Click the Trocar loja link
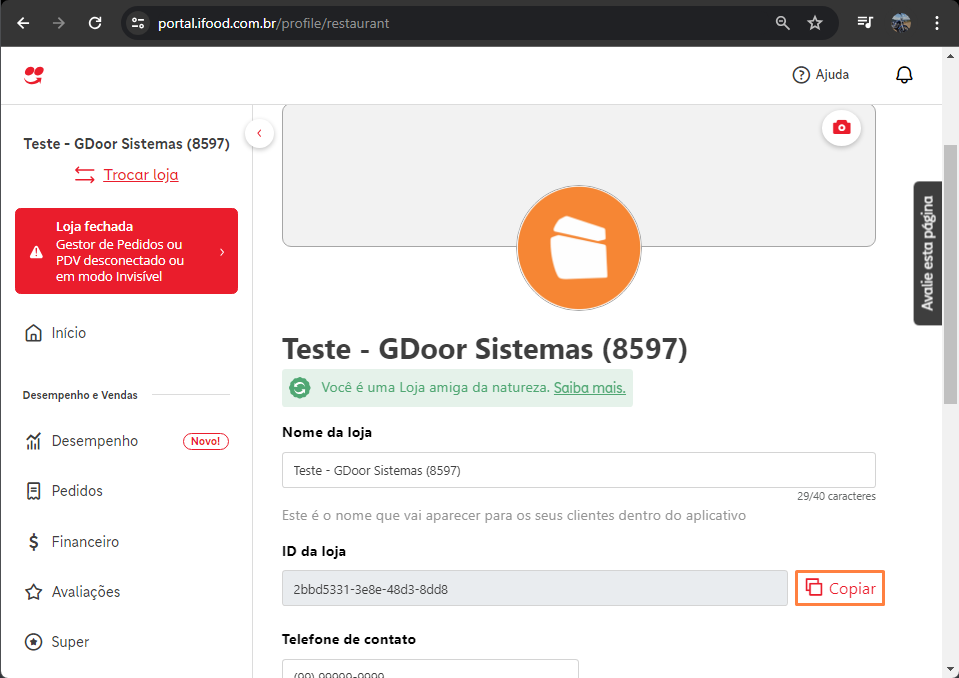 click(x=141, y=175)
